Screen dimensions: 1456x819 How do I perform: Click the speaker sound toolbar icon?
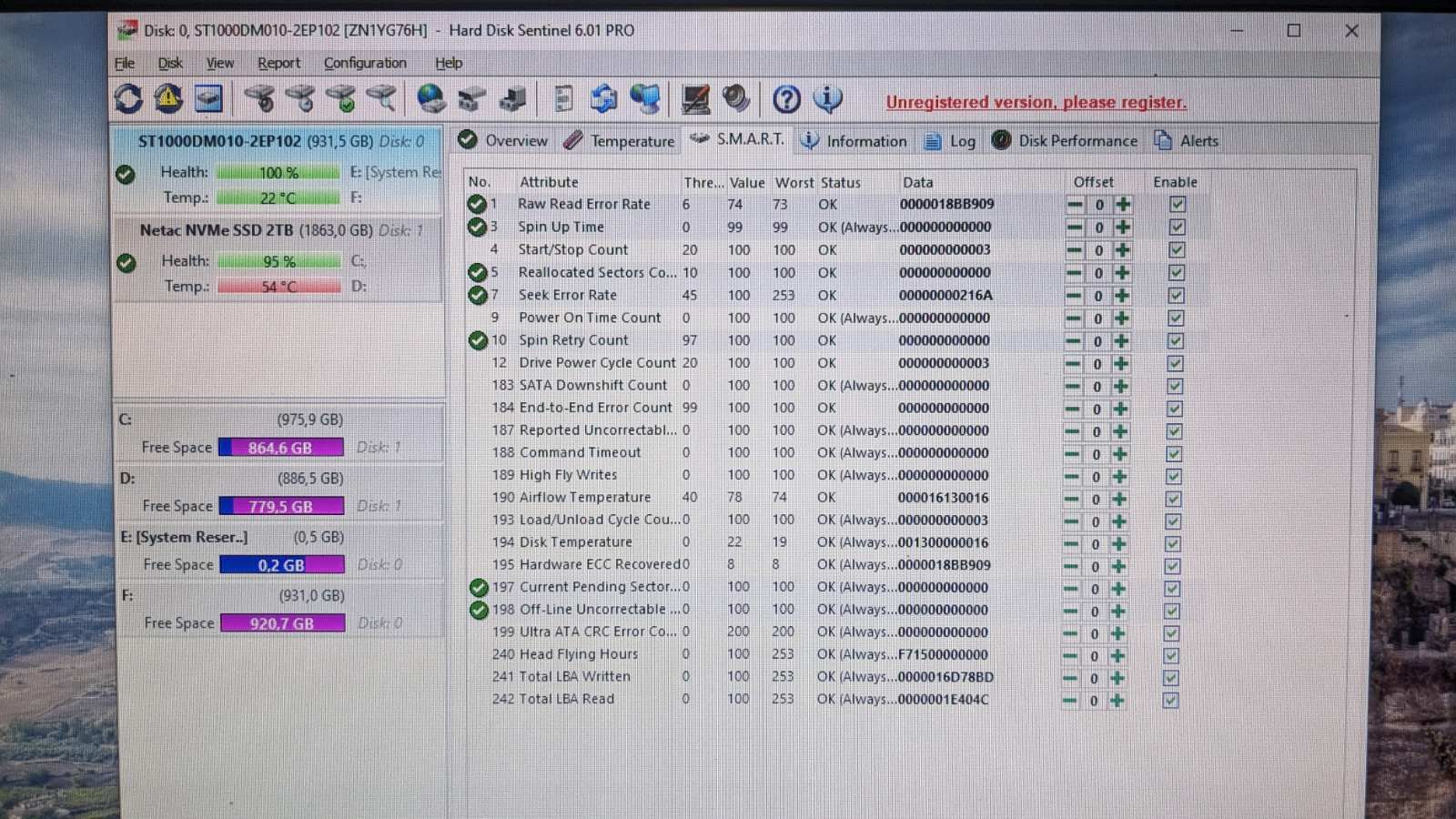tap(736, 98)
